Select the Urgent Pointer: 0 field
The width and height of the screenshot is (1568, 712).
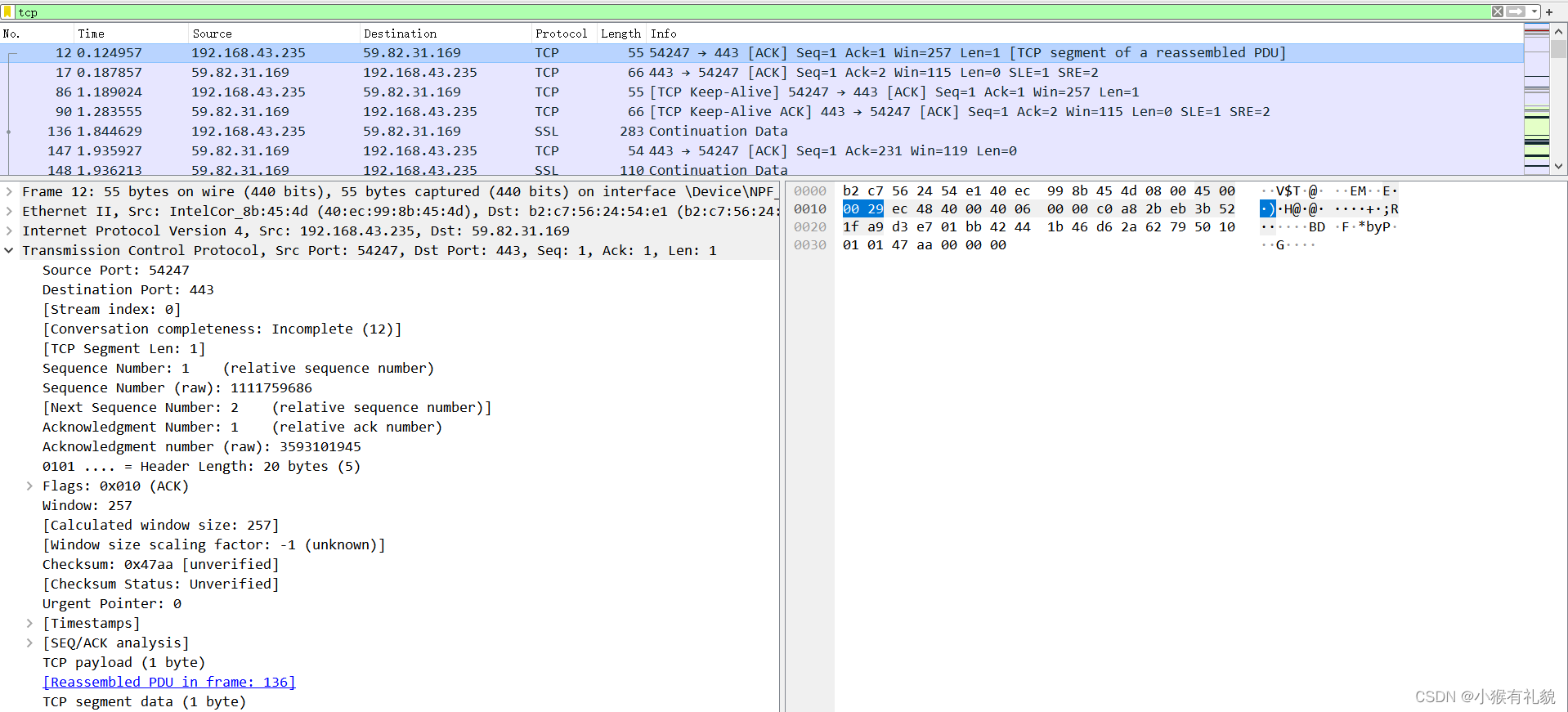tap(112, 603)
